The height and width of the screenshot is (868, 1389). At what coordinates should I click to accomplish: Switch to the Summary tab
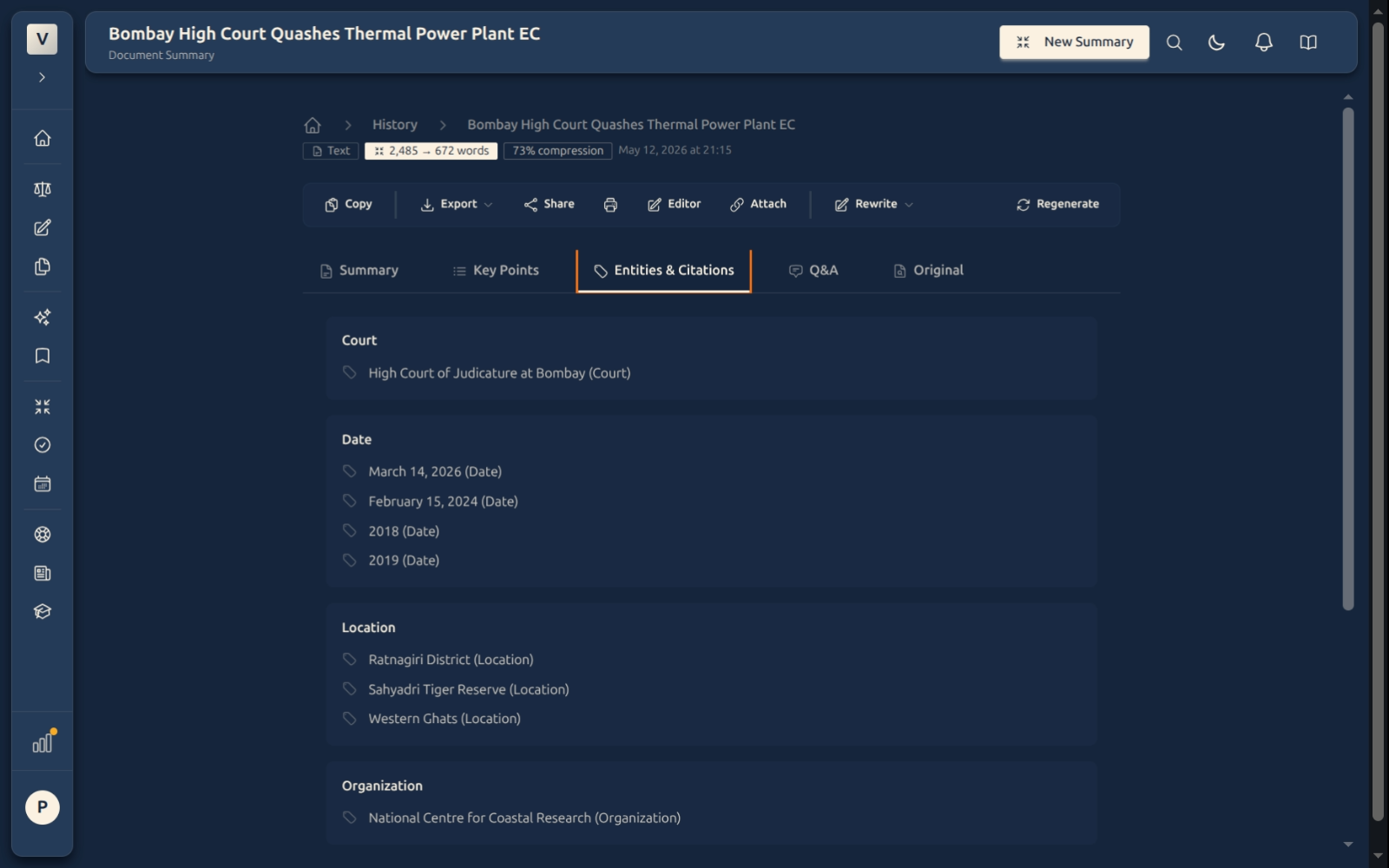tap(359, 271)
